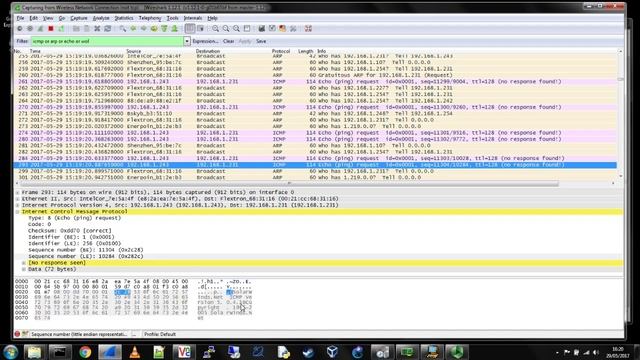Start a new live capture (green fin)
The width and height of the screenshot is (640, 360).
point(40,29)
